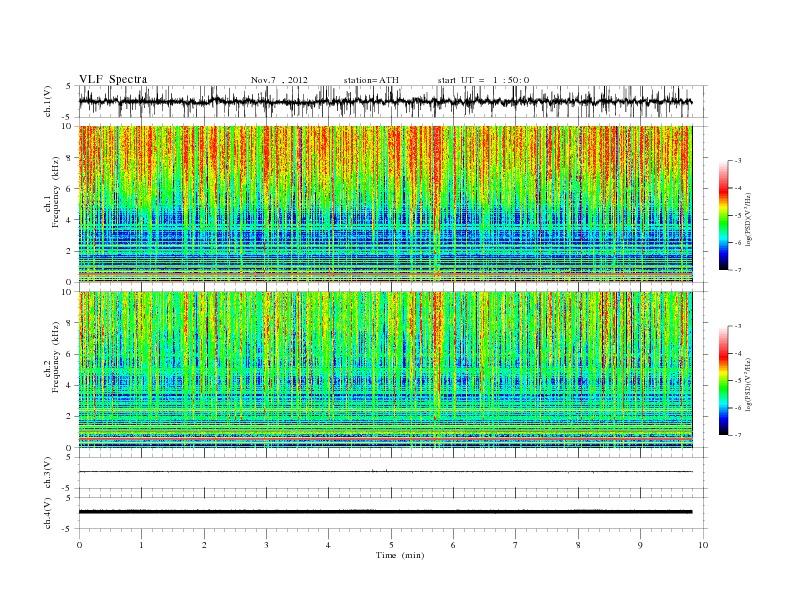Click the "ch.2 Frequency (kHz)" axis label

pos(52,356)
